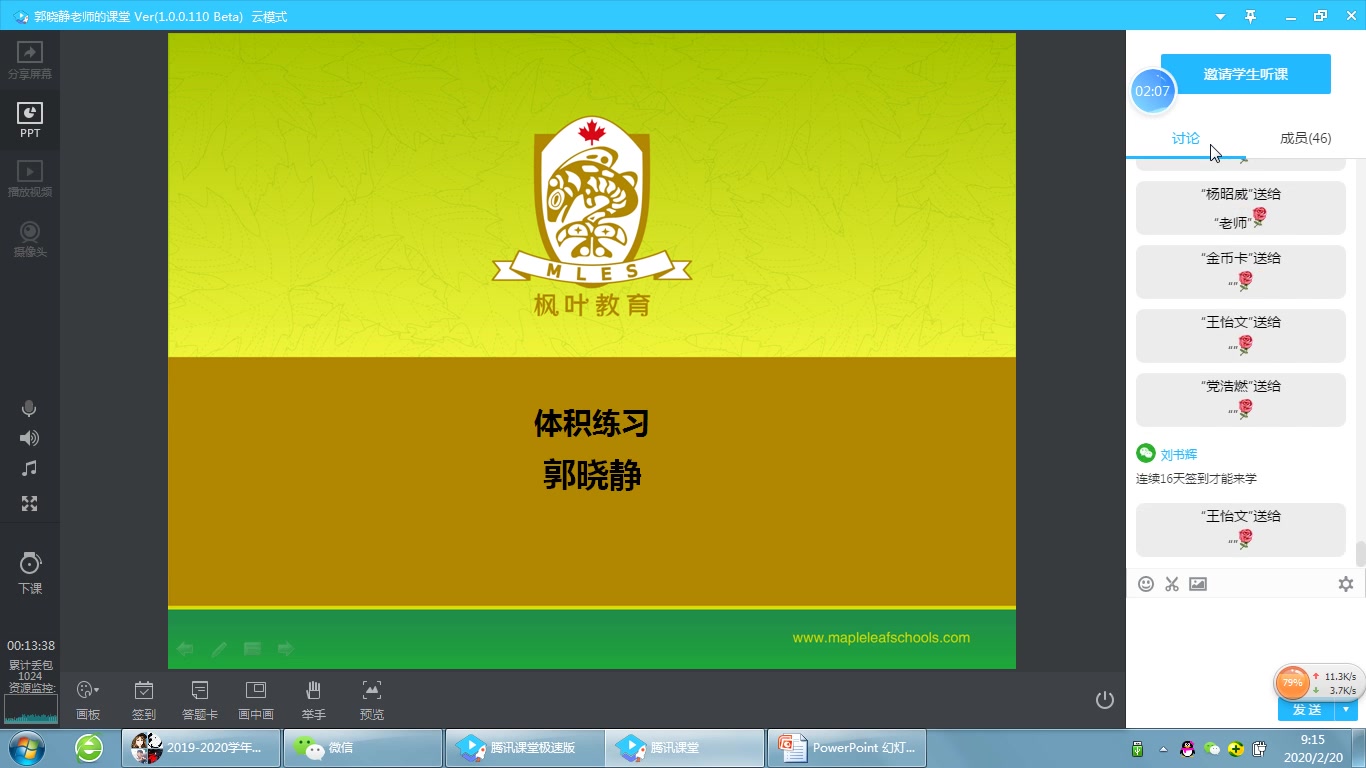
Task: Click the 金币卡 rose gift message
Action: pyautogui.click(x=1241, y=272)
